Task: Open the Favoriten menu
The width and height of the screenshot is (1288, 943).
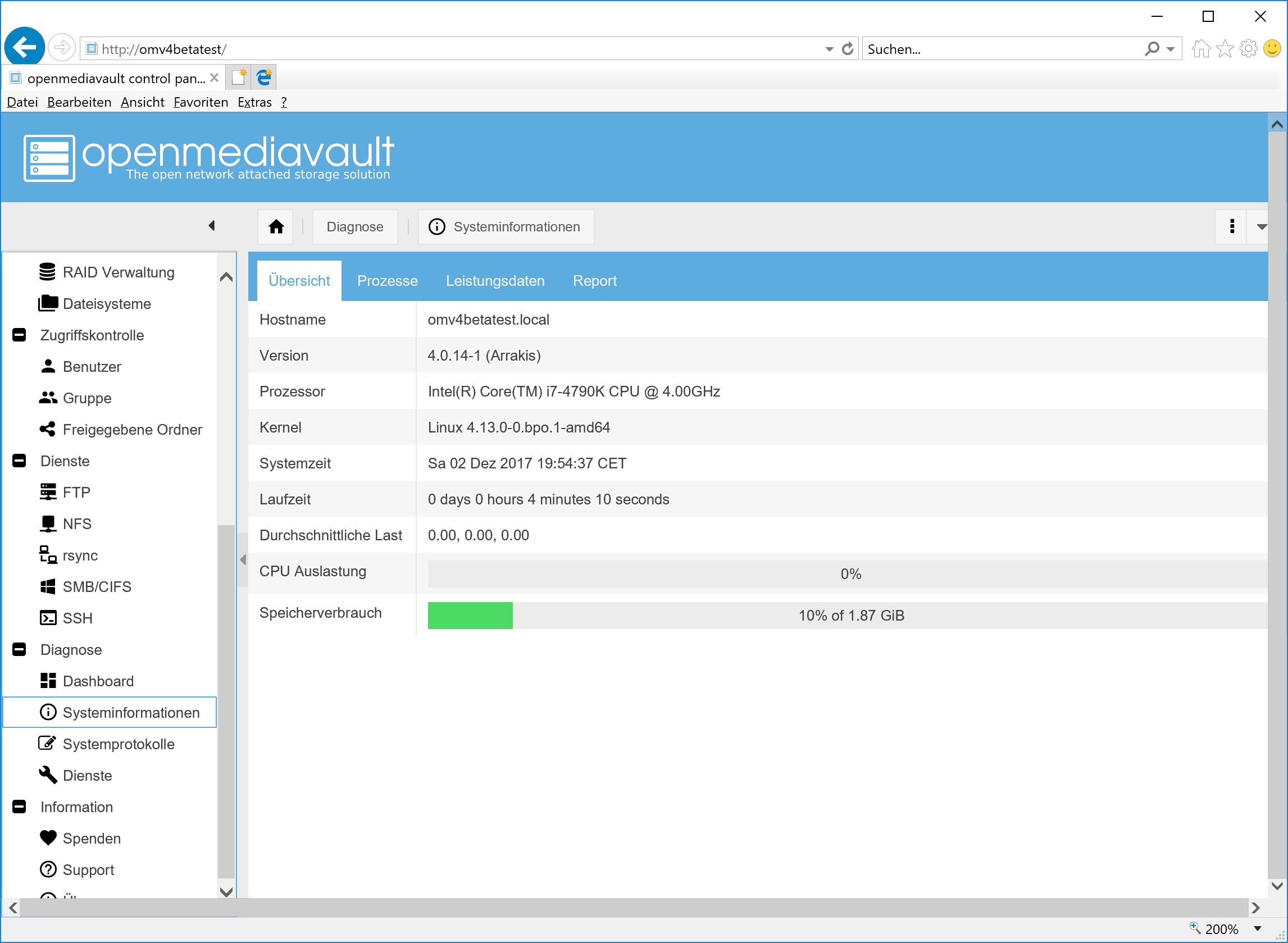Action: 201,102
